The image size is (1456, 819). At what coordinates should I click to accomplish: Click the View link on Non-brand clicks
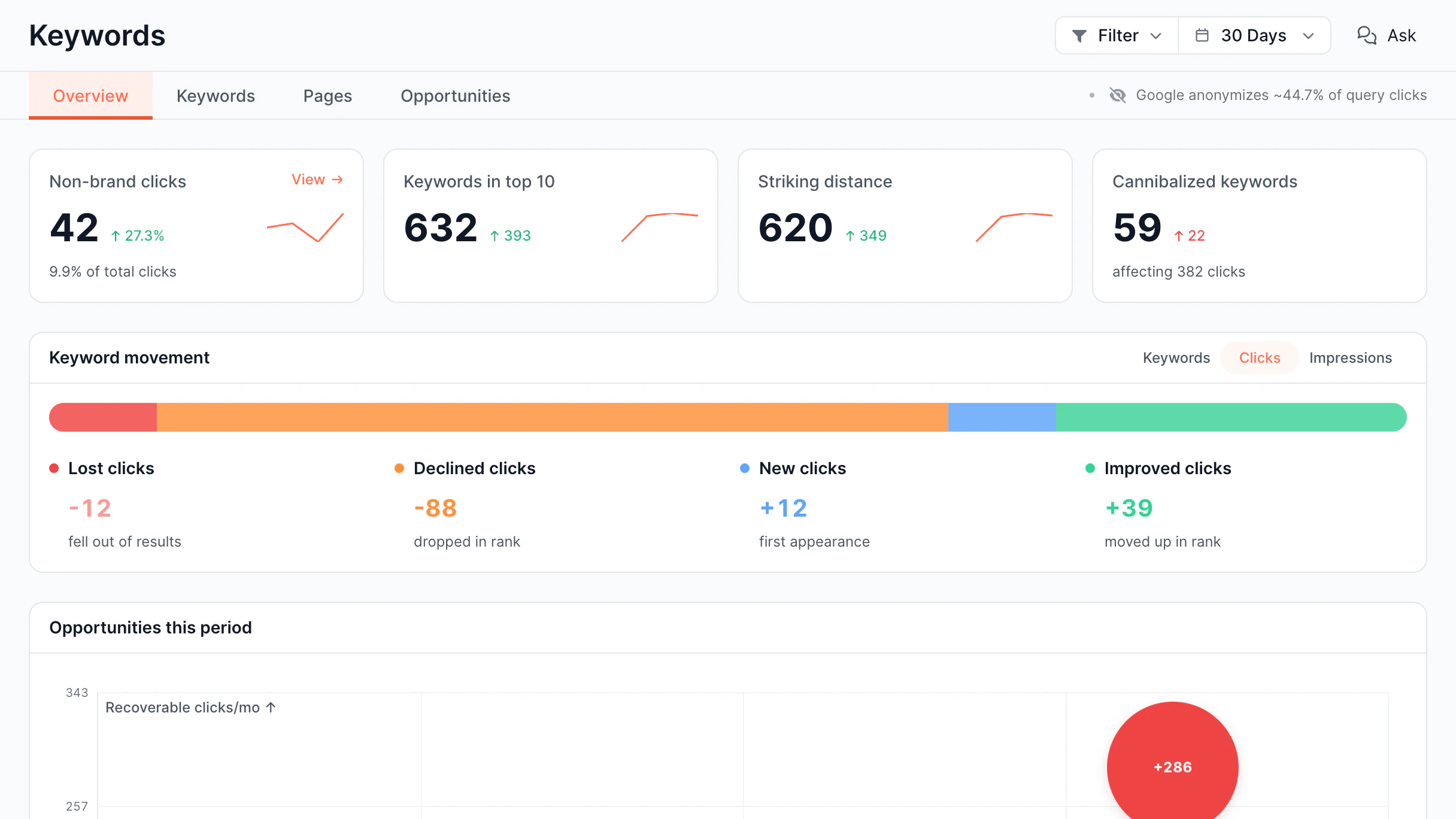pyautogui.click(x=317, y=180)
